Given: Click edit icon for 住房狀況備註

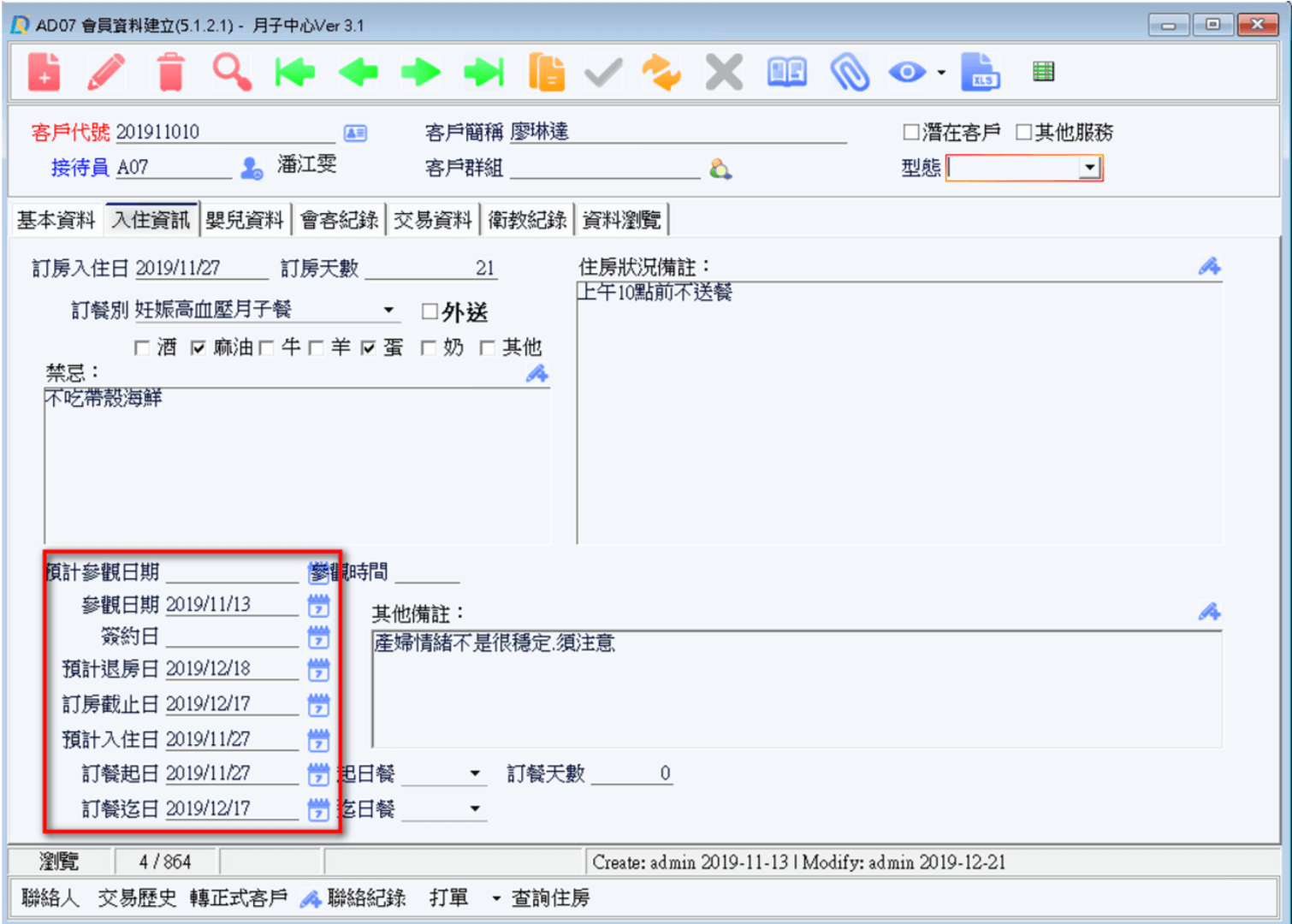Looking at the screenshot, I should (x=1209, y=267).
